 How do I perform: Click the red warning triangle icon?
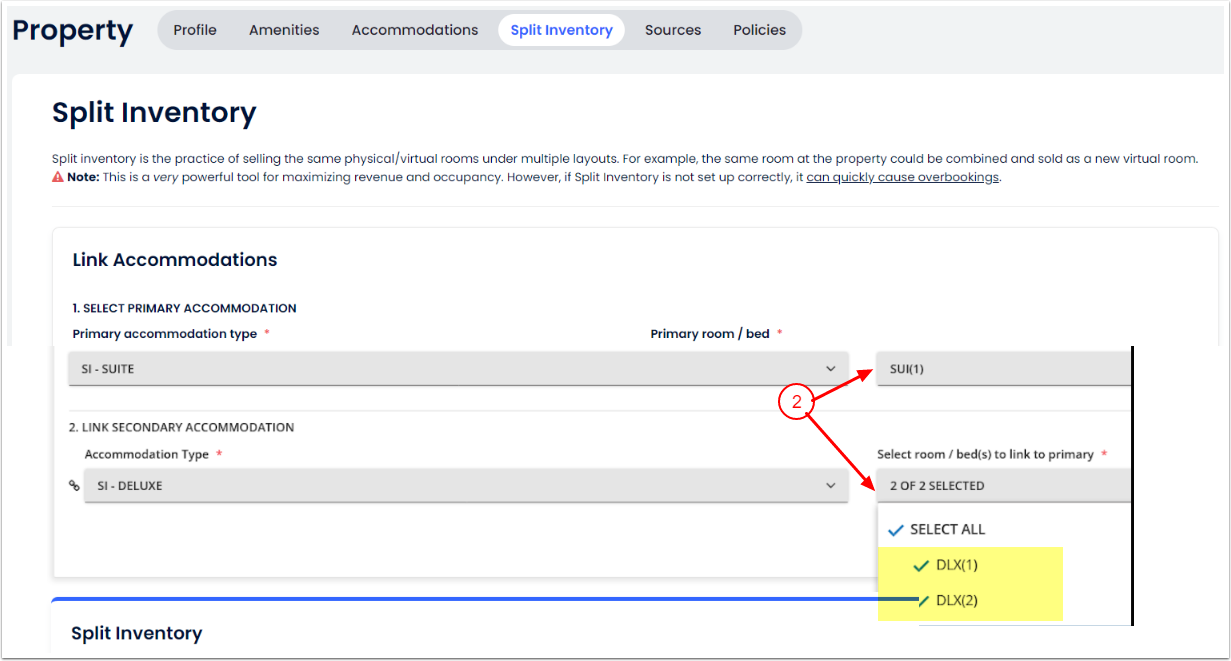(58, 177)
